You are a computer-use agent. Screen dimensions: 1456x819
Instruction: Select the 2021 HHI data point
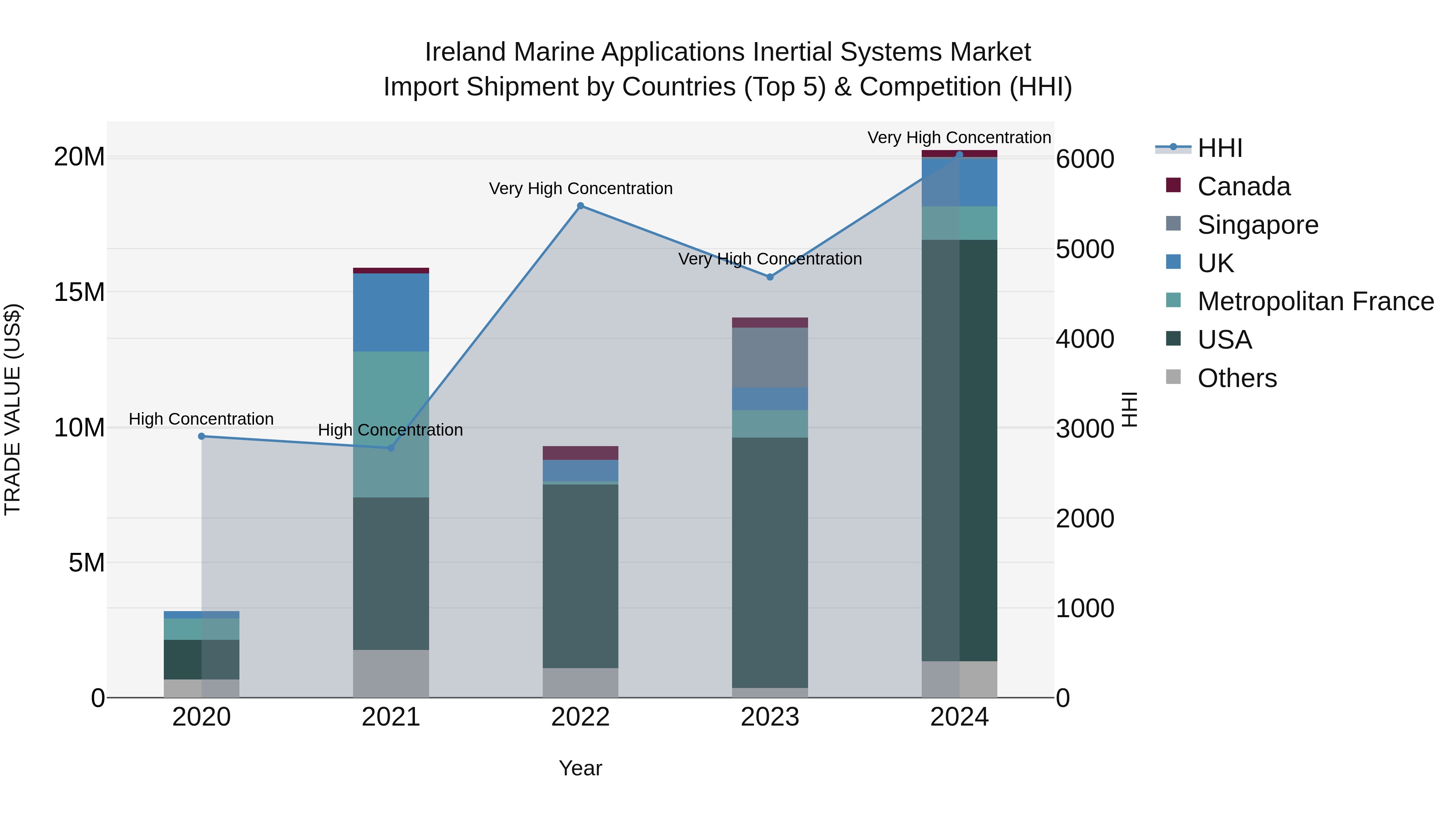click(391, 448)
